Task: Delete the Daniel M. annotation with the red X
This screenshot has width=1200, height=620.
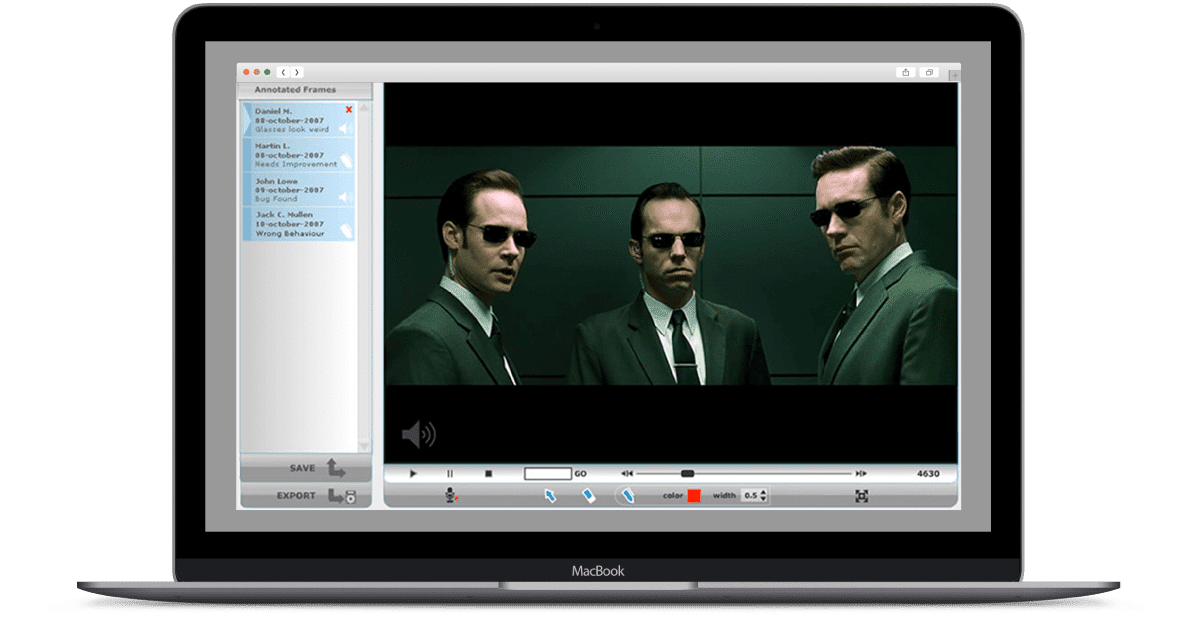Action: click(349, 110)
